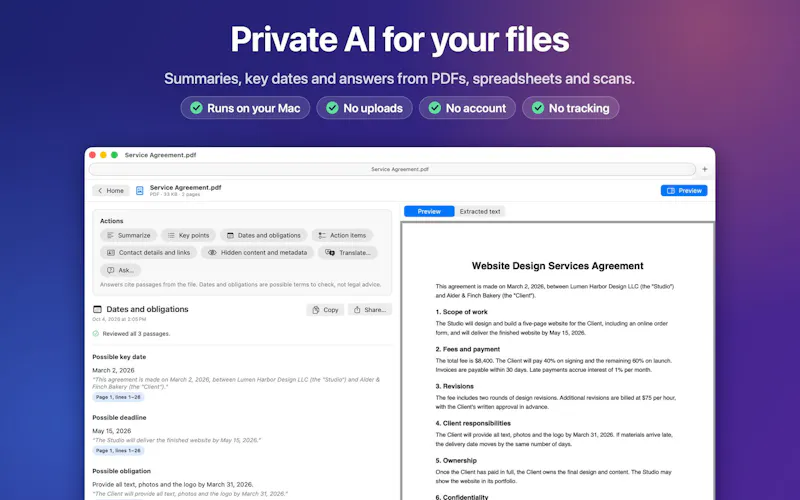Click the No uploads badge
The height and width of the screenshot is (500, 800).
(364, 108)
